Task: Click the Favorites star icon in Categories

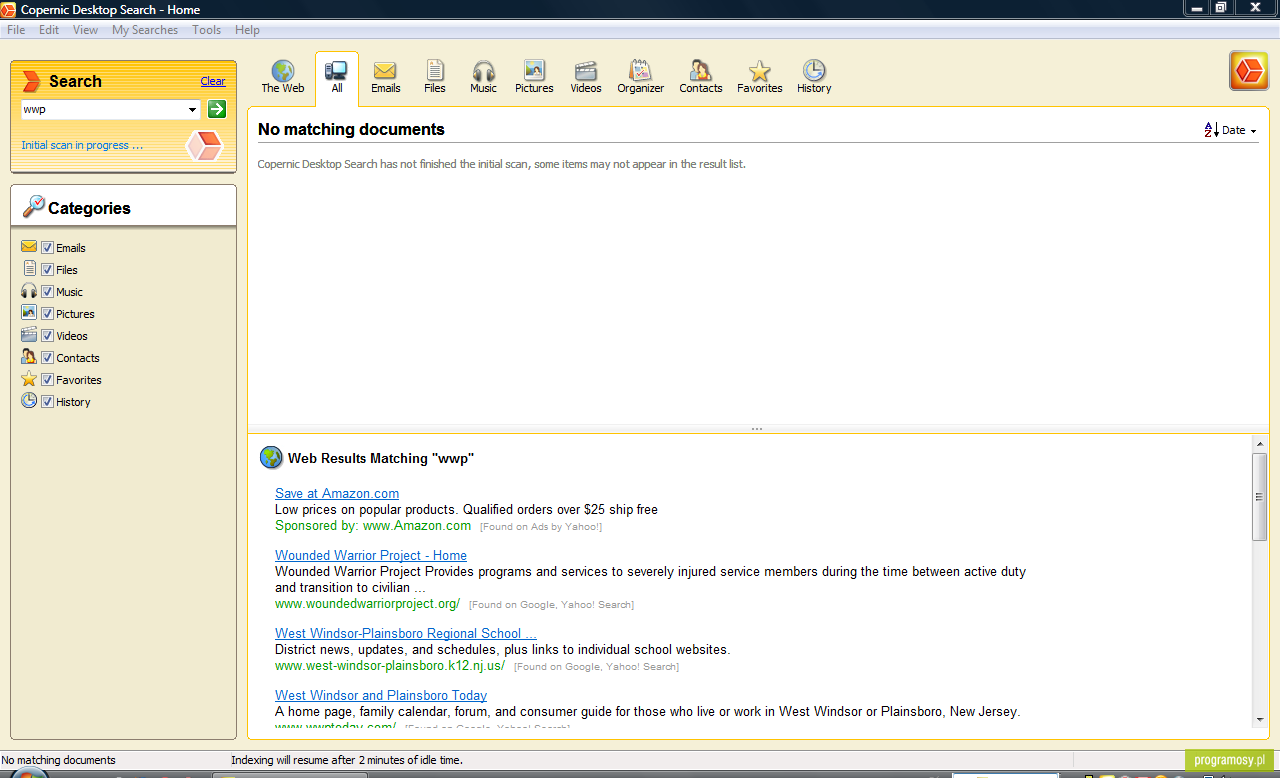Action: pos(29,379)
